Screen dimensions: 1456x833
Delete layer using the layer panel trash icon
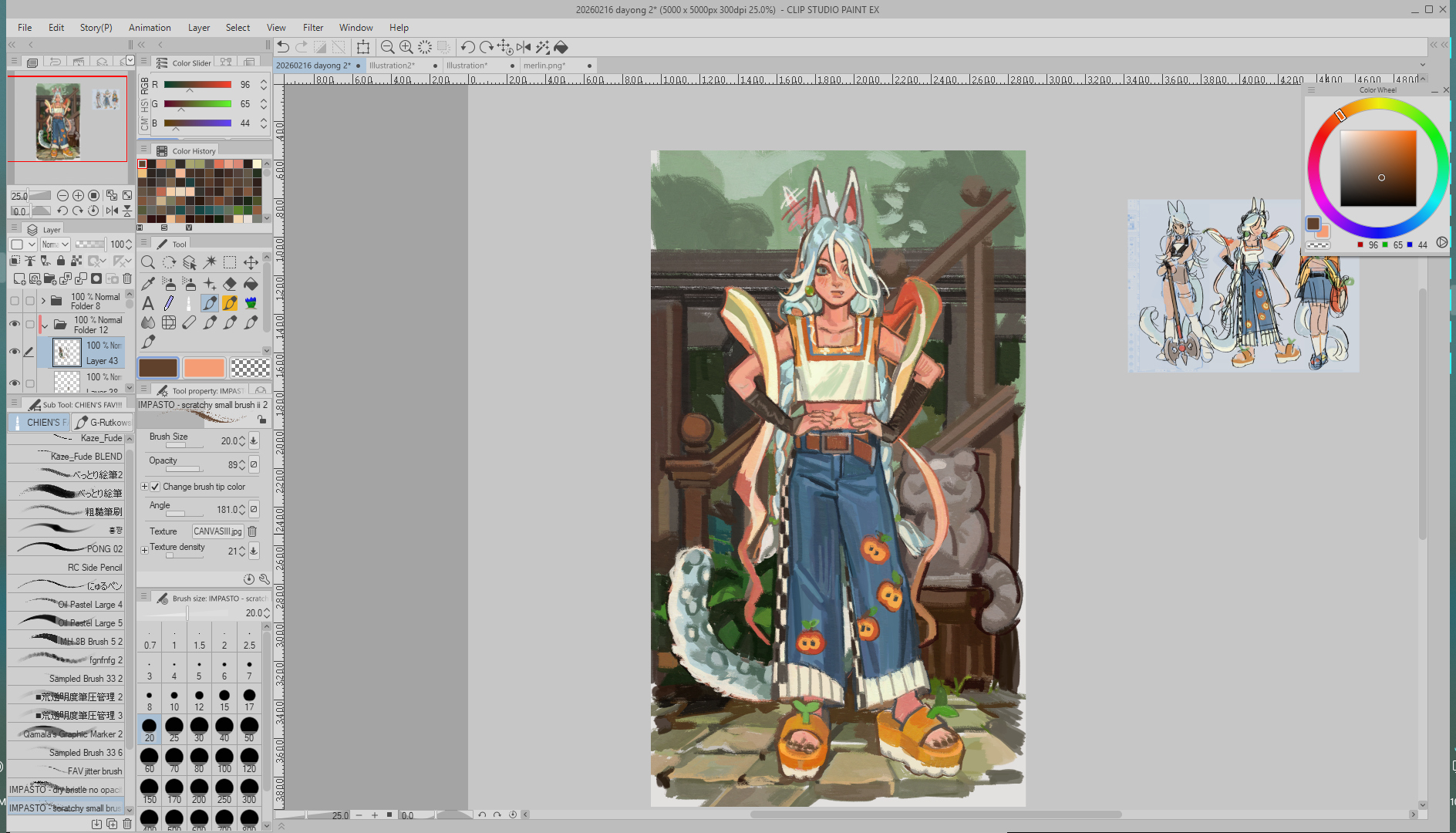(x=127, y=278)
